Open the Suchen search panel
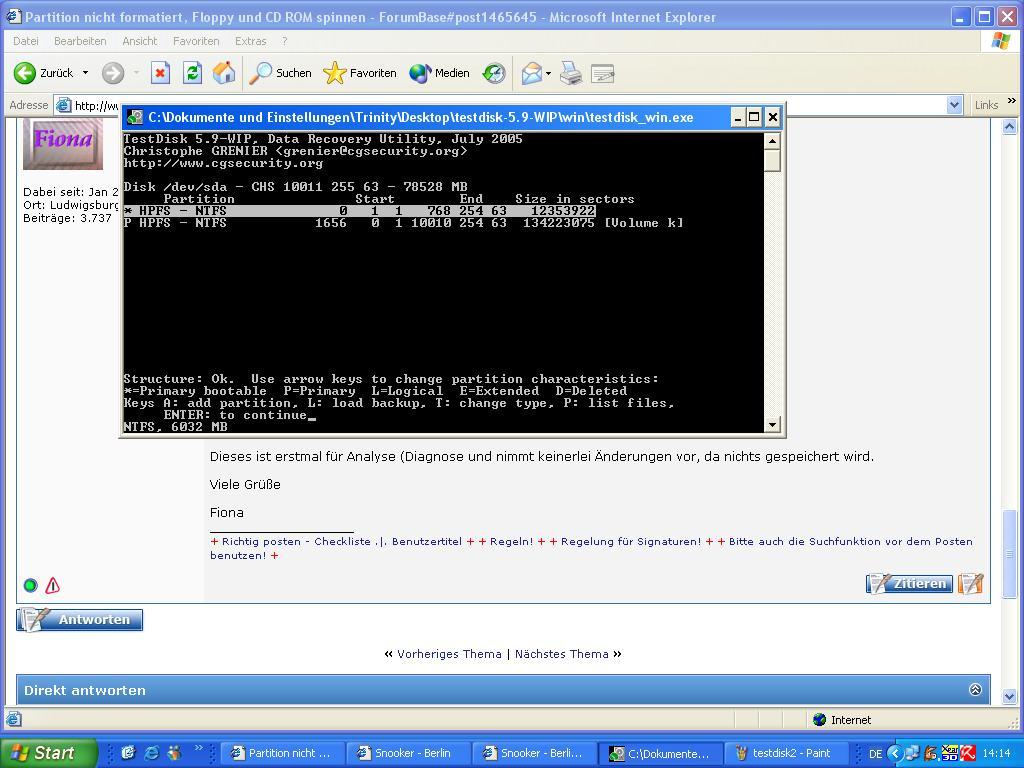The image size is (1024, 768). [x=281, y=73]
